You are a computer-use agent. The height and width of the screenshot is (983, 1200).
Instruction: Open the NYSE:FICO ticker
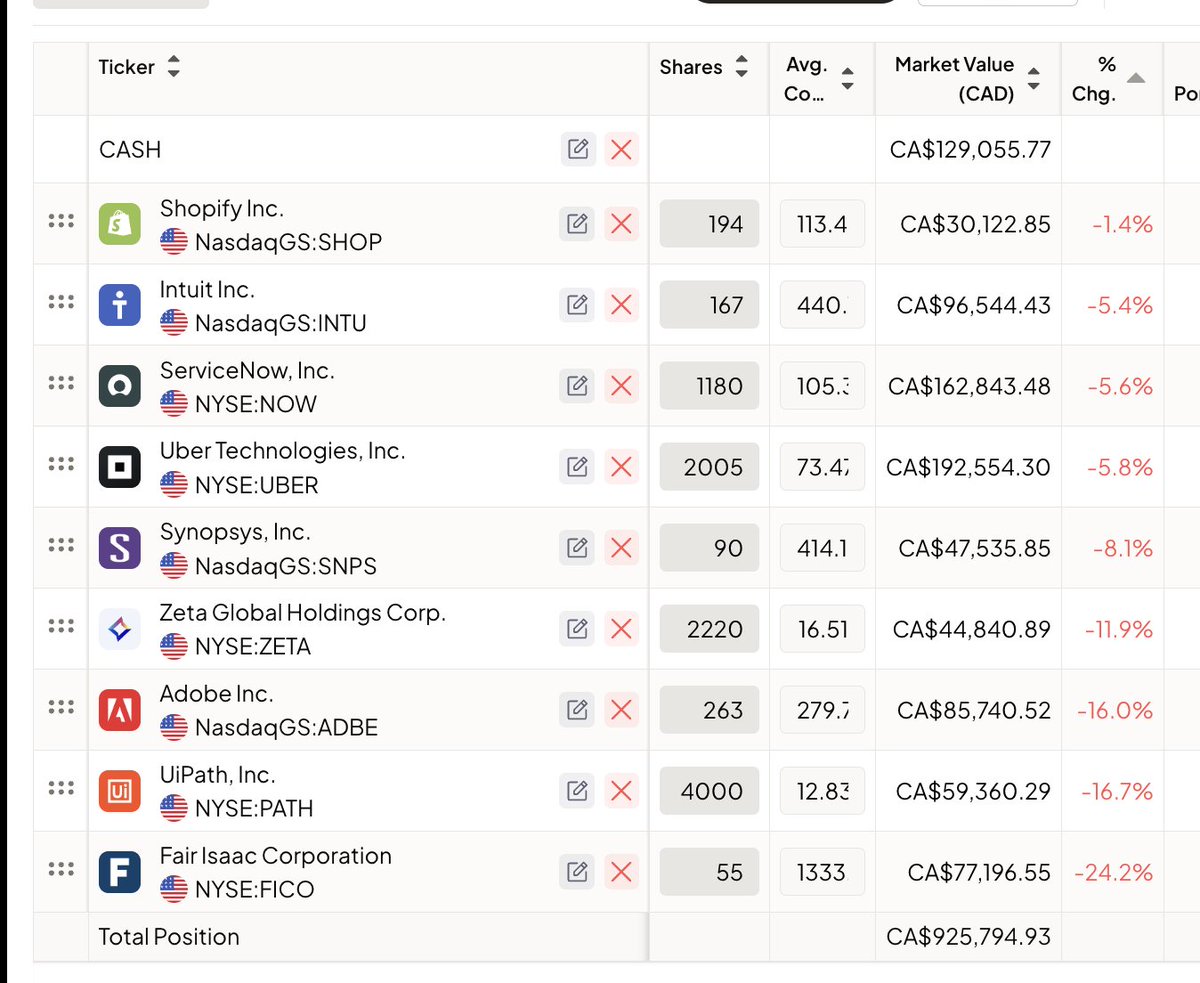[x=254, y=890]
